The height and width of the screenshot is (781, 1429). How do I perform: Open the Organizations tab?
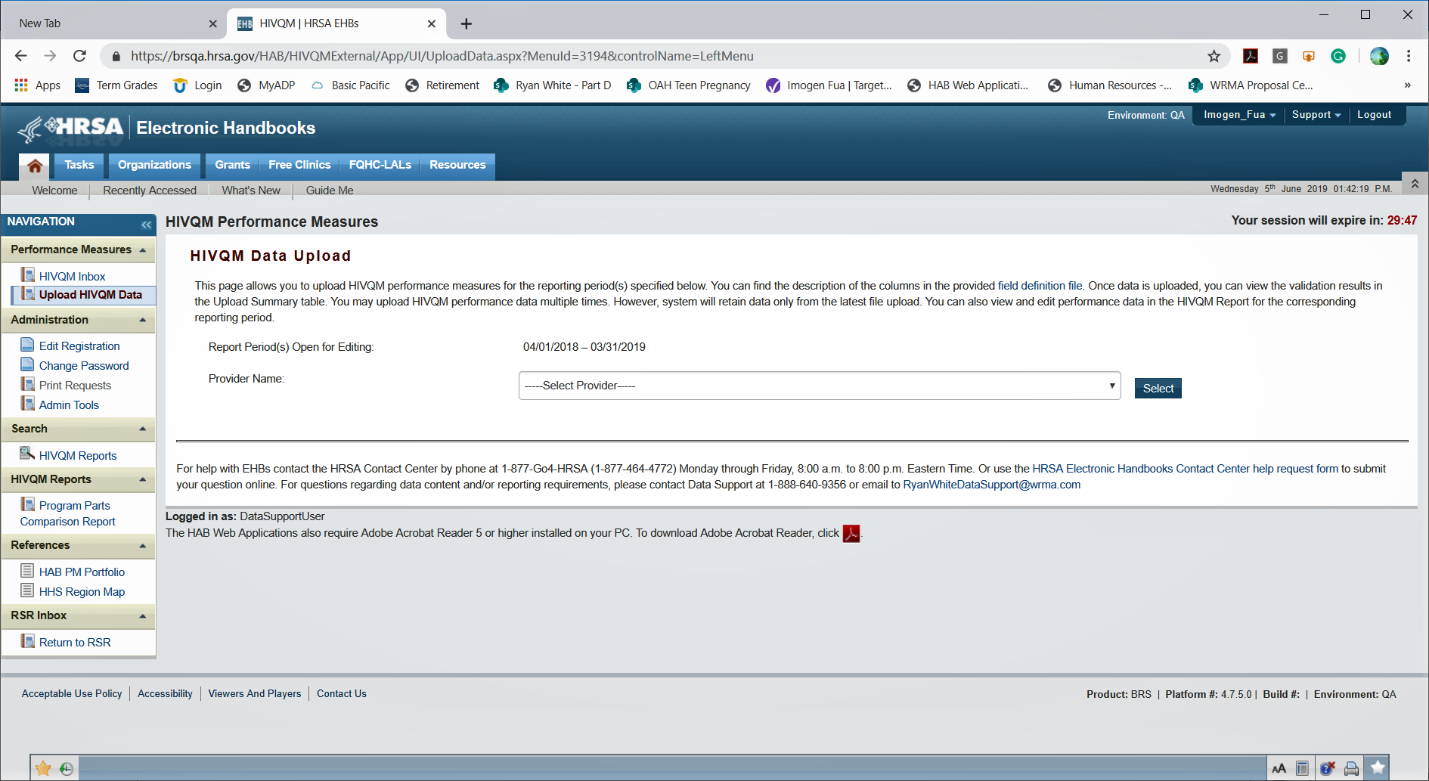(154, 166)
